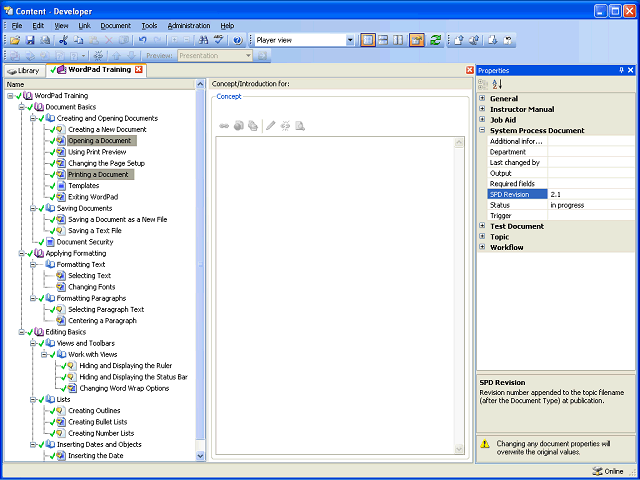This screenshot has height=480, width=640.
Task: Expand the Workflow category
Action: click(482, 247)
